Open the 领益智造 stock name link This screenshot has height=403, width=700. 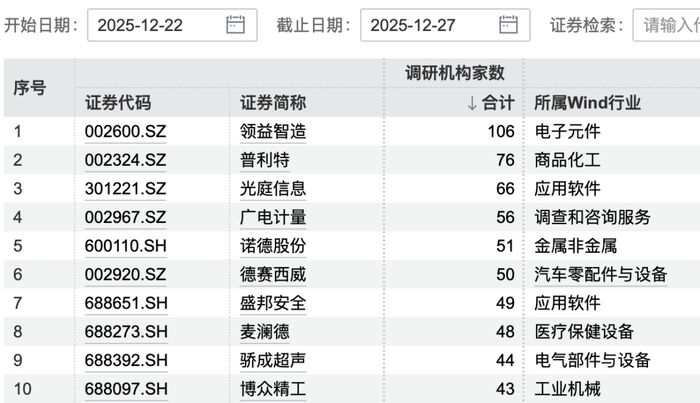tap(273, 132)
